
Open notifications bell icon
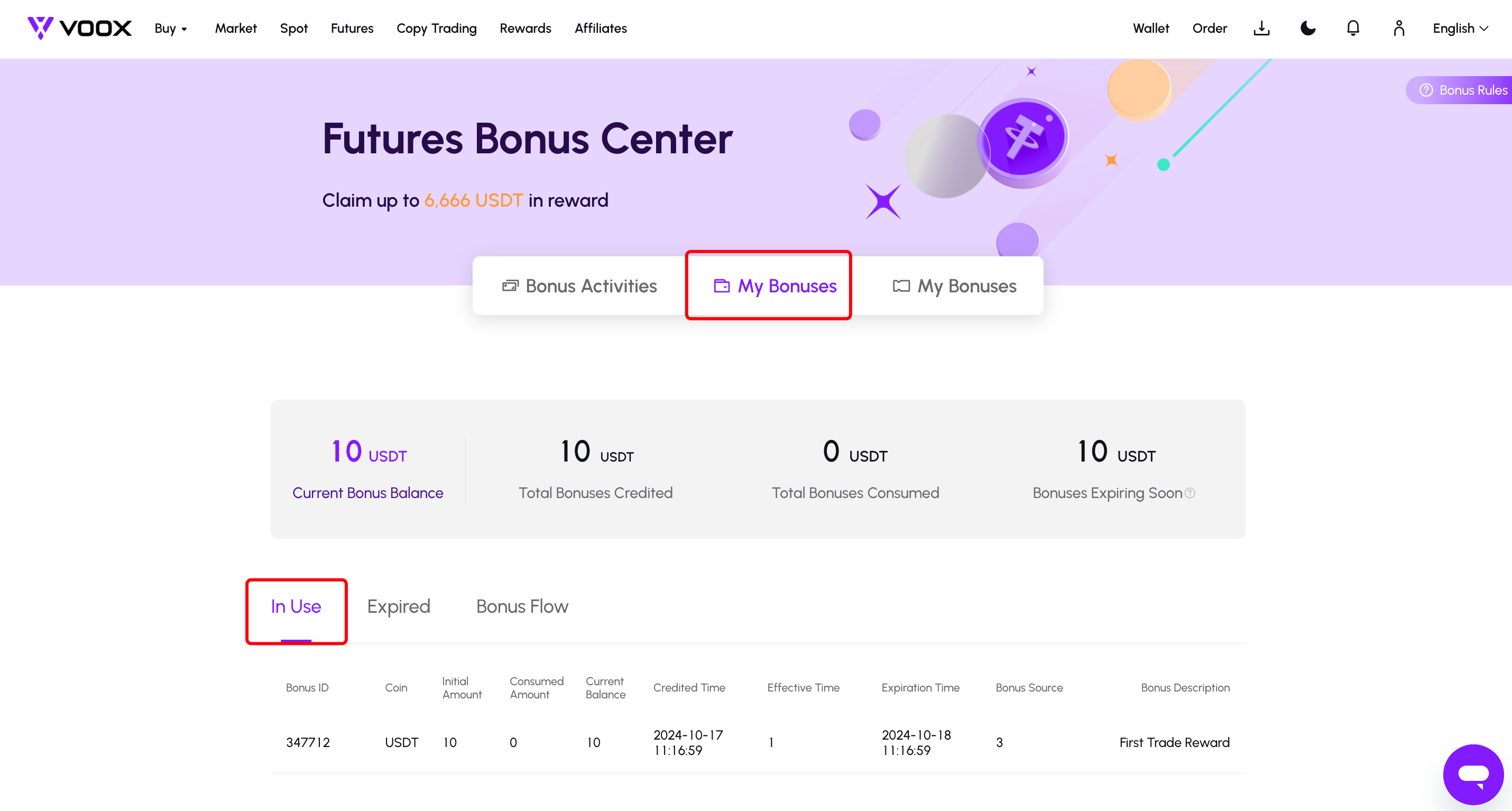coord(1353,28)
